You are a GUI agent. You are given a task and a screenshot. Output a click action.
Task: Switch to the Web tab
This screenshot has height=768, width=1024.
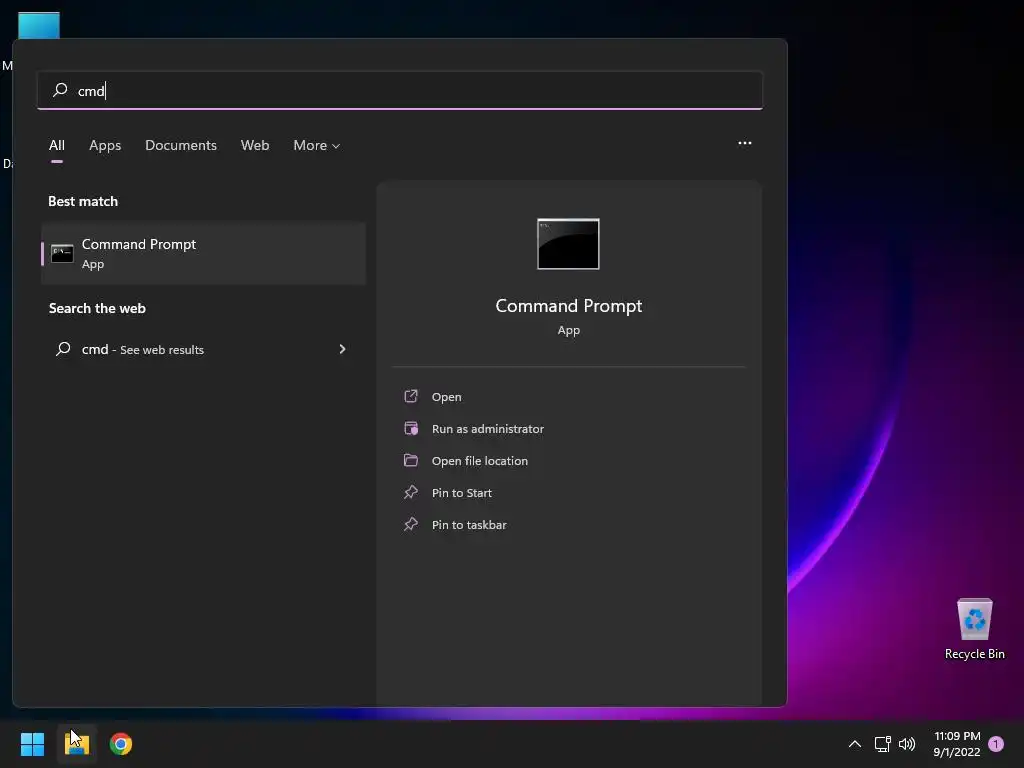point(255,145)
